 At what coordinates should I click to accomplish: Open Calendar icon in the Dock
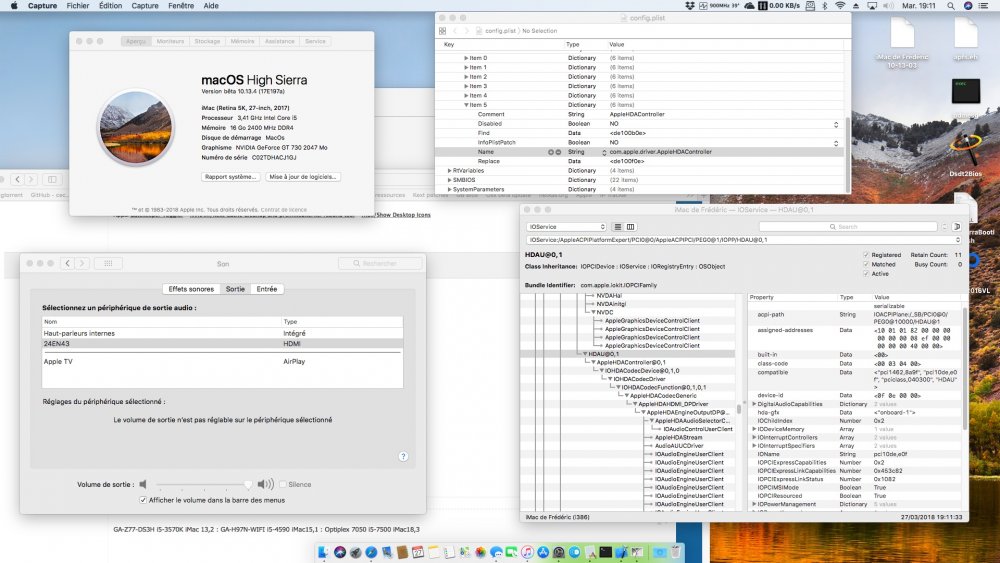418,552
